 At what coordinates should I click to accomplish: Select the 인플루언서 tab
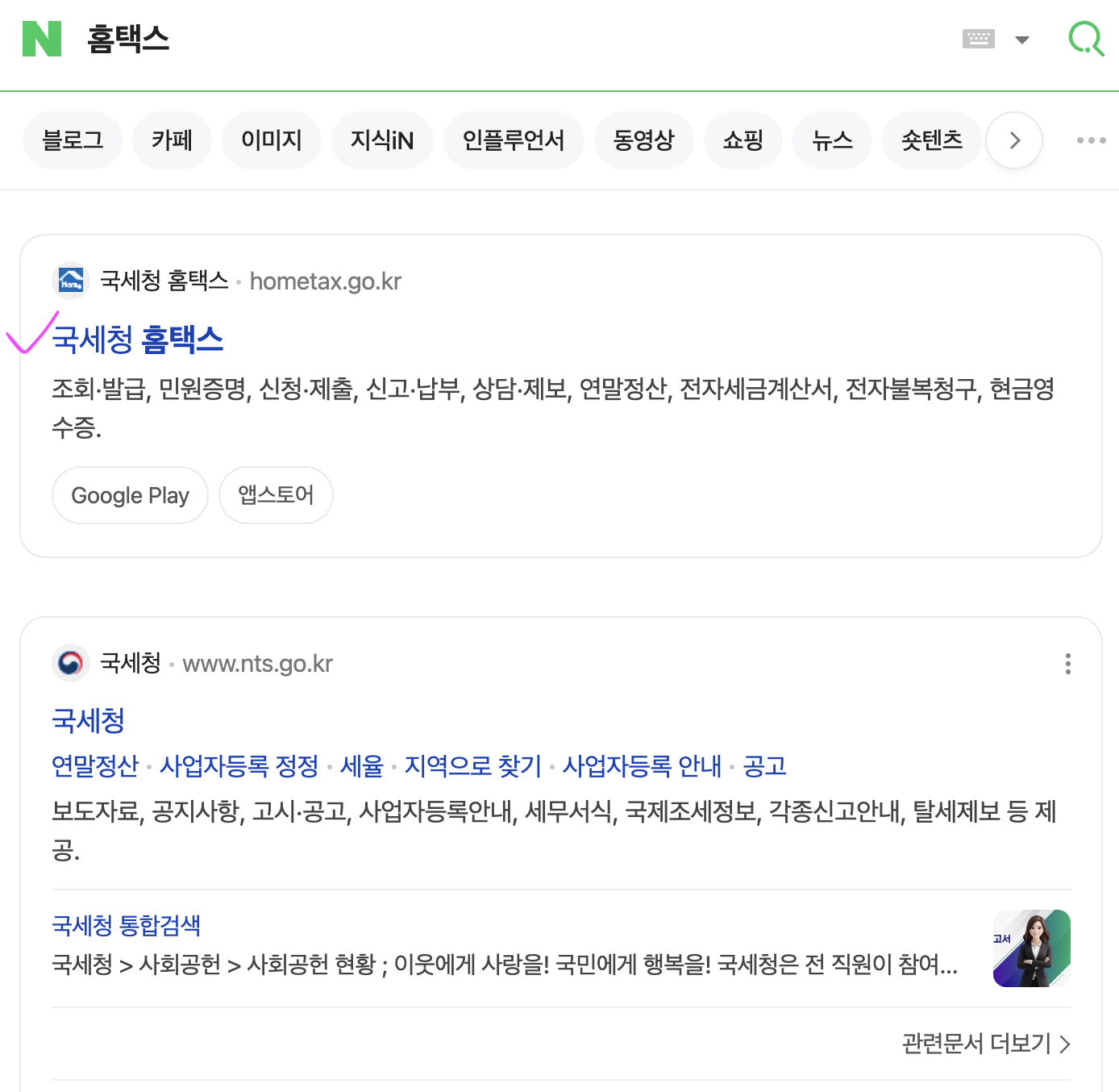[x=514, y=140]
